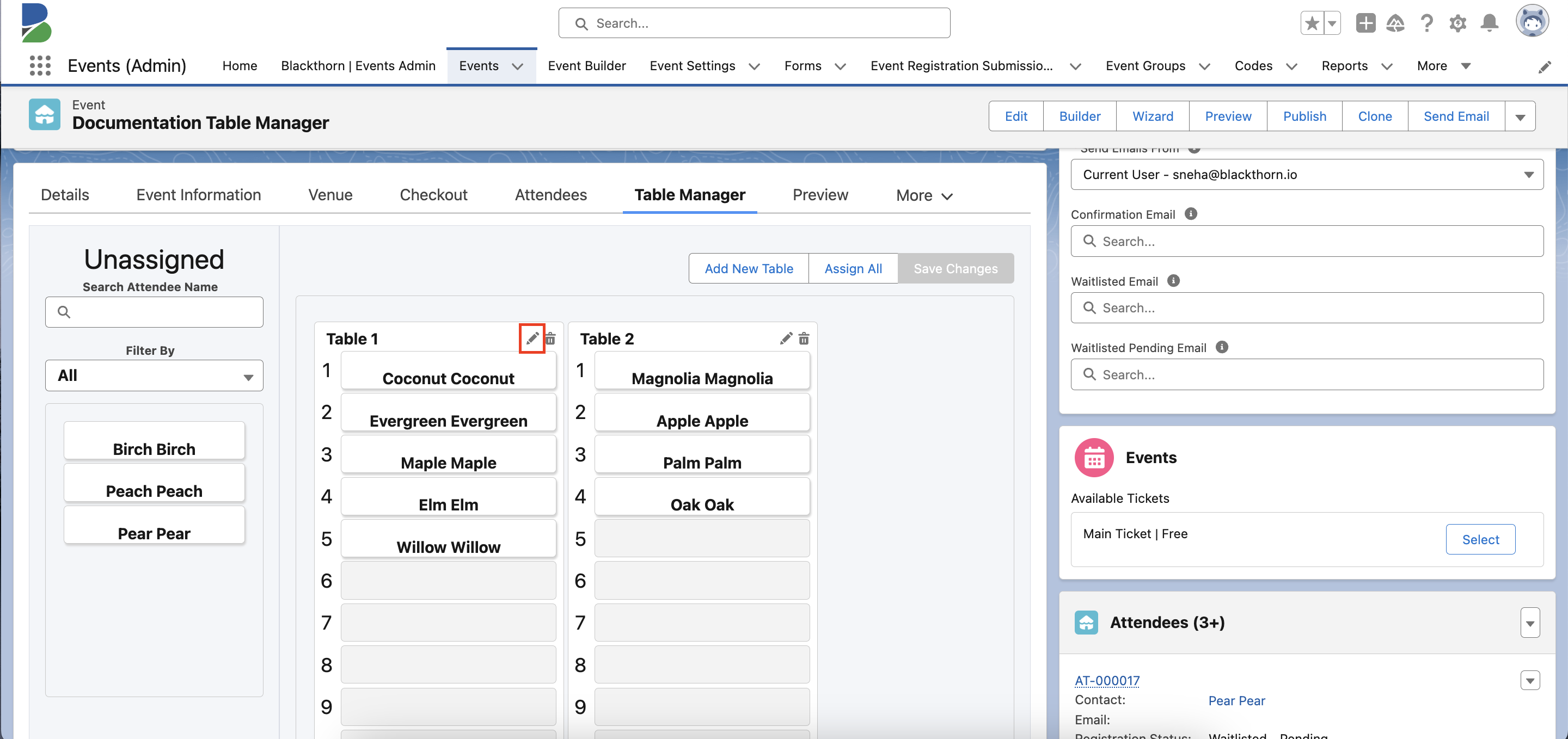Click the delete trash icon on Table 2
1568x739 pixels.
click(804, 338)
